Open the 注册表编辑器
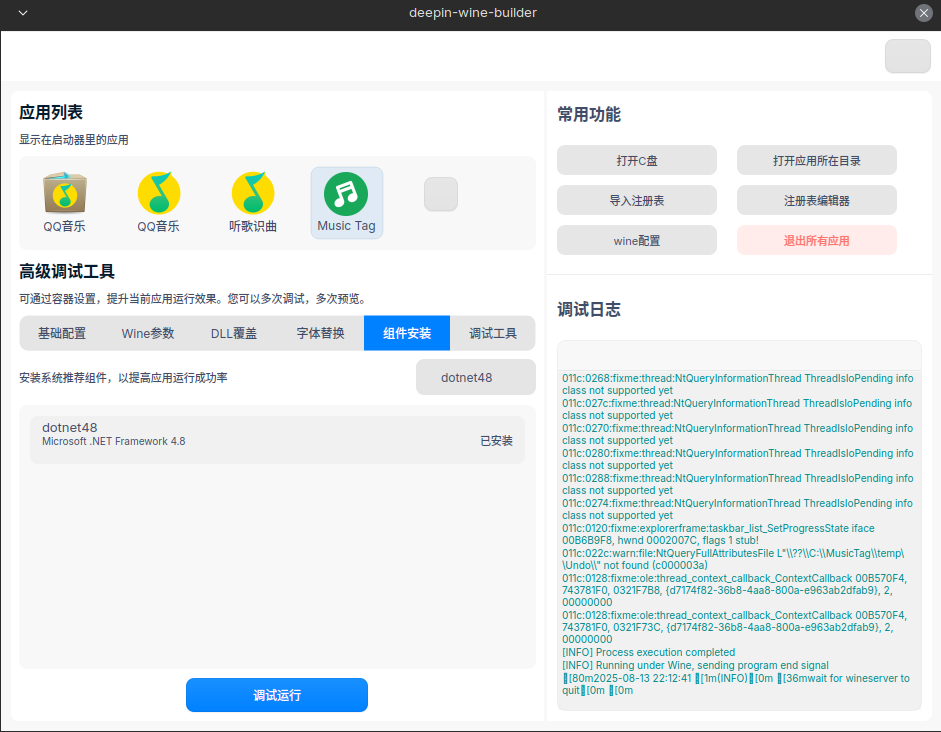 click(x=817, y=200)
